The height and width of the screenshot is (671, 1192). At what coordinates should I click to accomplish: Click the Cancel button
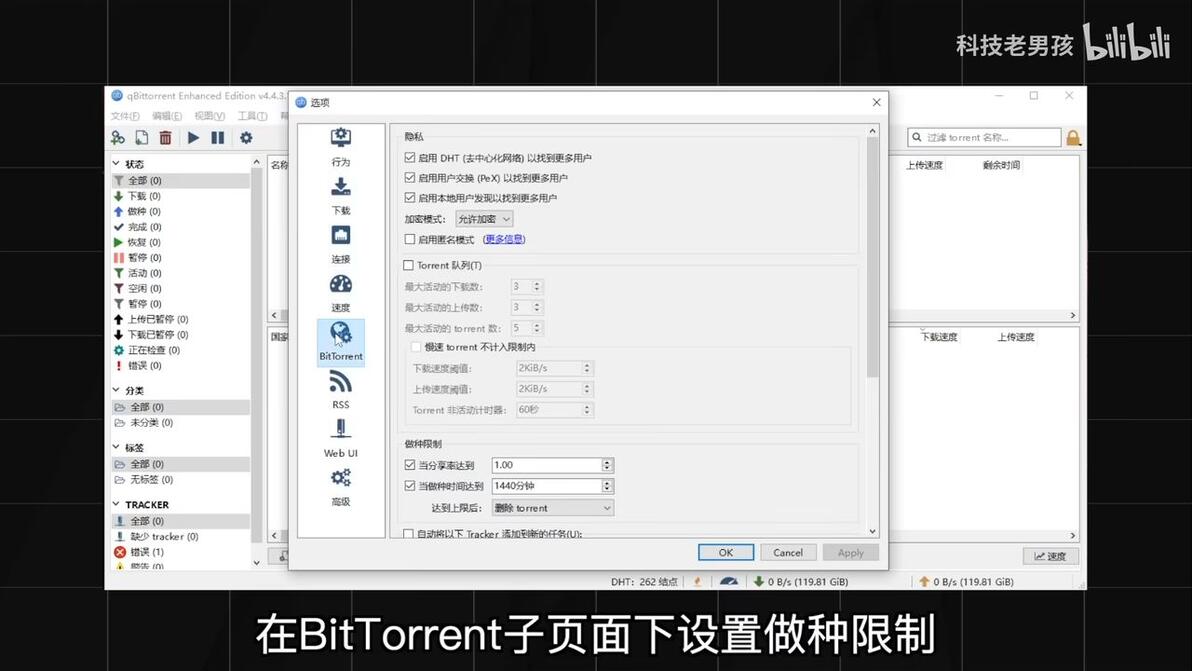788,552
